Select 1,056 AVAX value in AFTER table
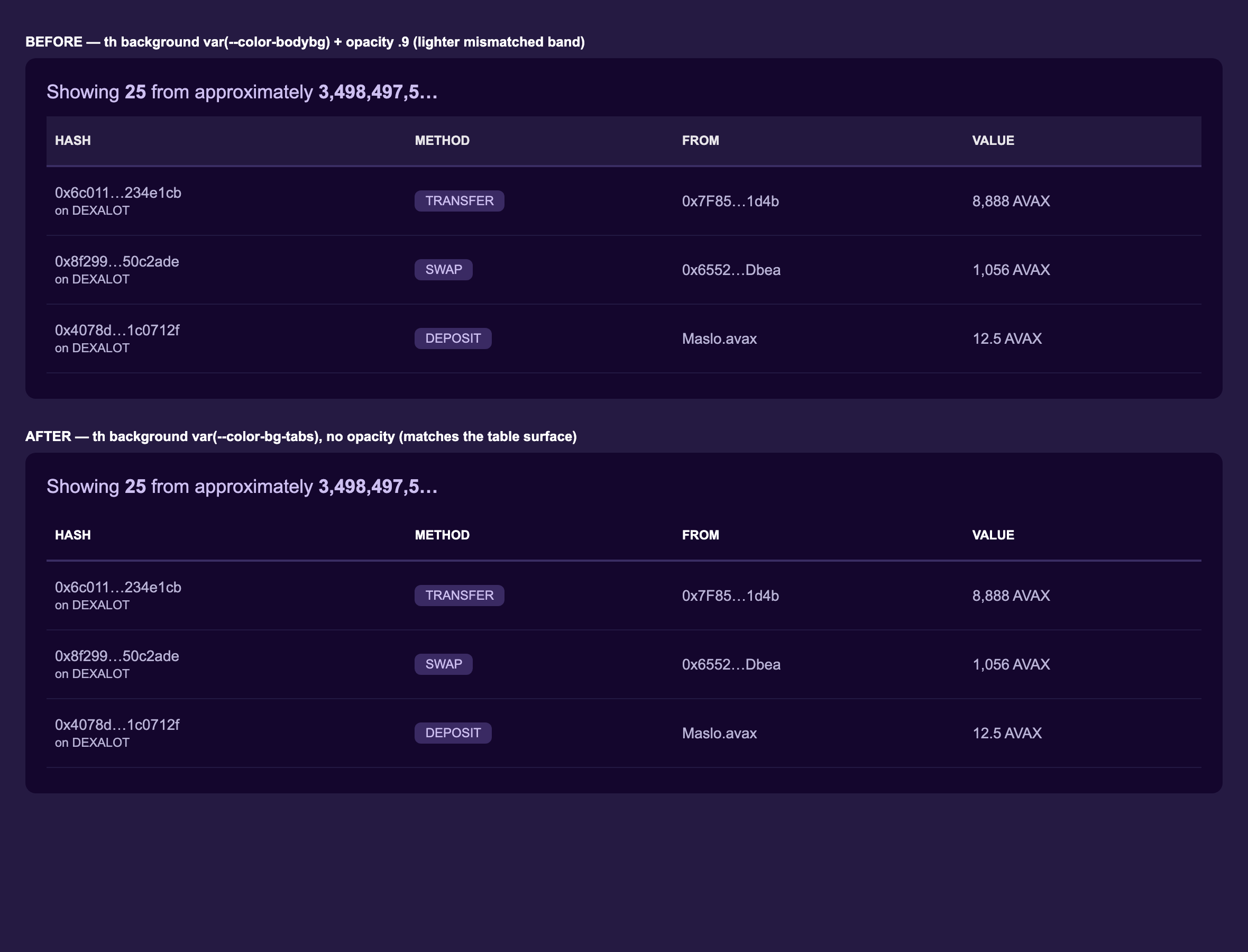Screen dimensions: 1248x952 pos(1011,664)
